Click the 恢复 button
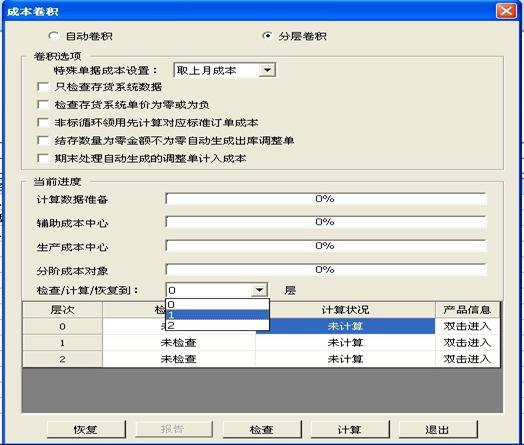The image size is (524, 445). coord(86,429)
